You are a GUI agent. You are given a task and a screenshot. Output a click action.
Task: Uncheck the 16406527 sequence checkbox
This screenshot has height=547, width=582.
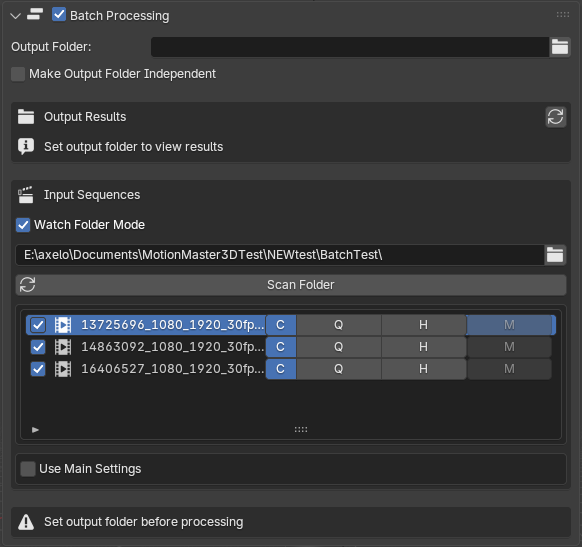pos(38,369)
